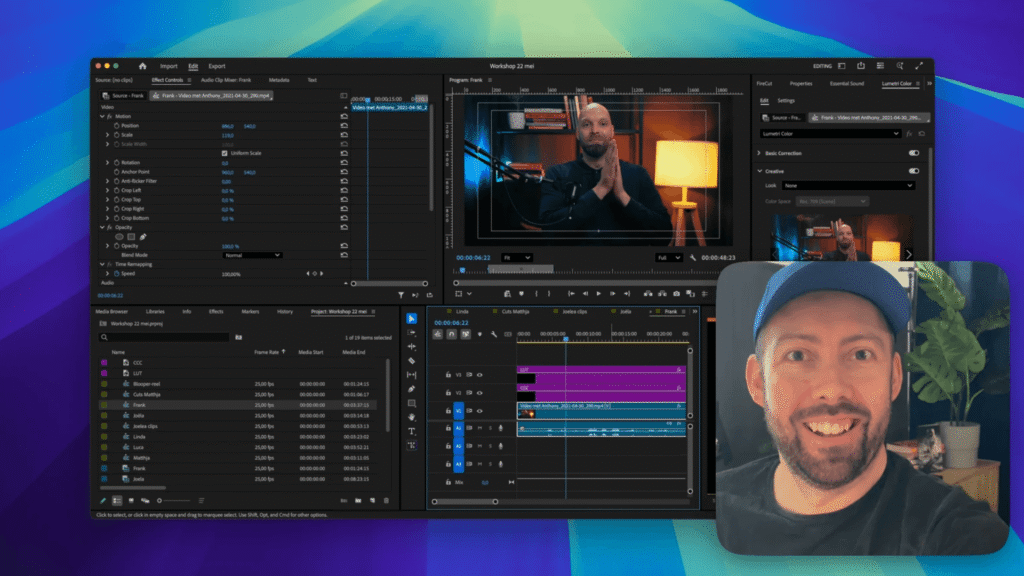Switch Project panel to List View

117,501
